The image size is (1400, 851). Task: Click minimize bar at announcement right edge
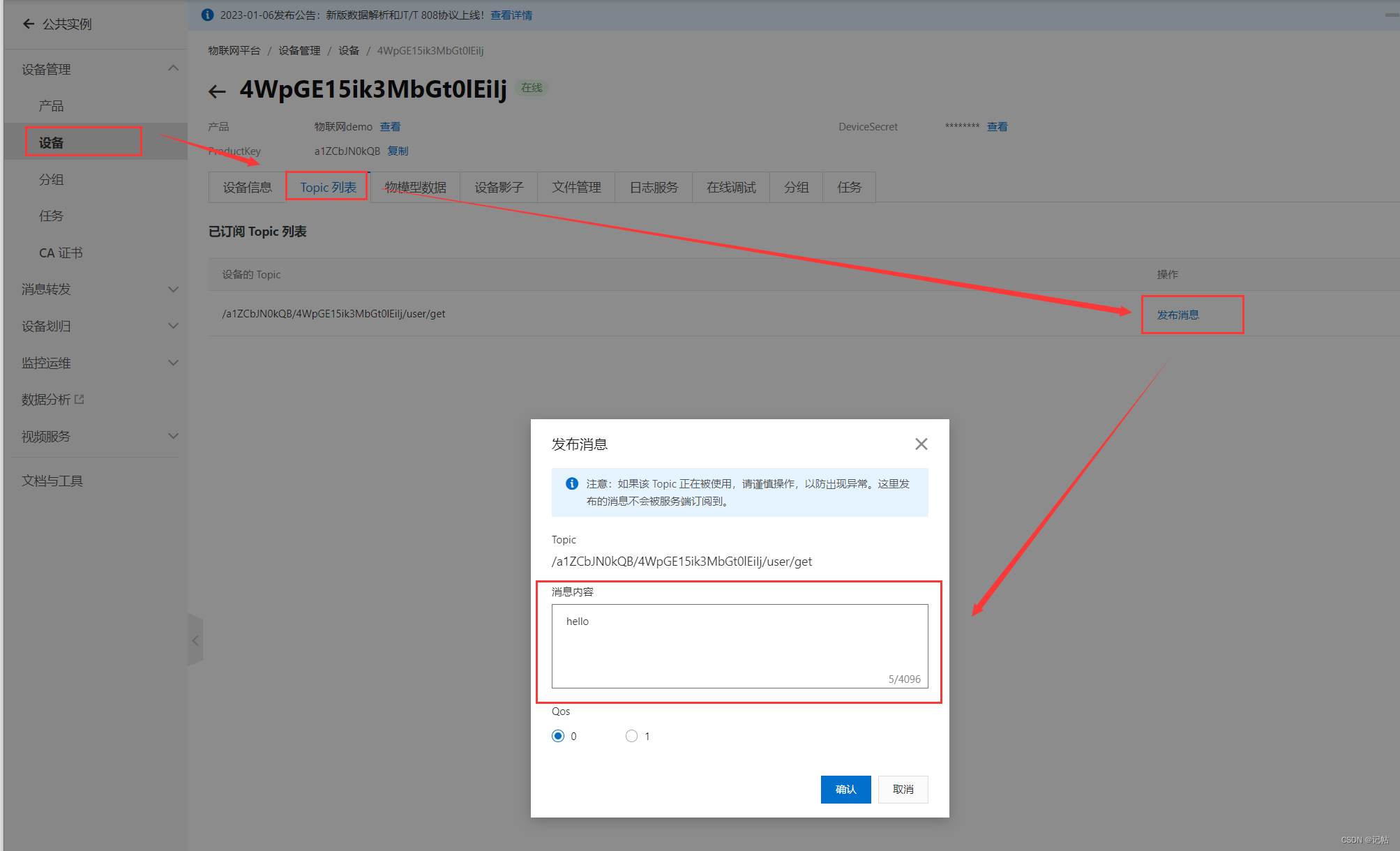coord(1392,15)
